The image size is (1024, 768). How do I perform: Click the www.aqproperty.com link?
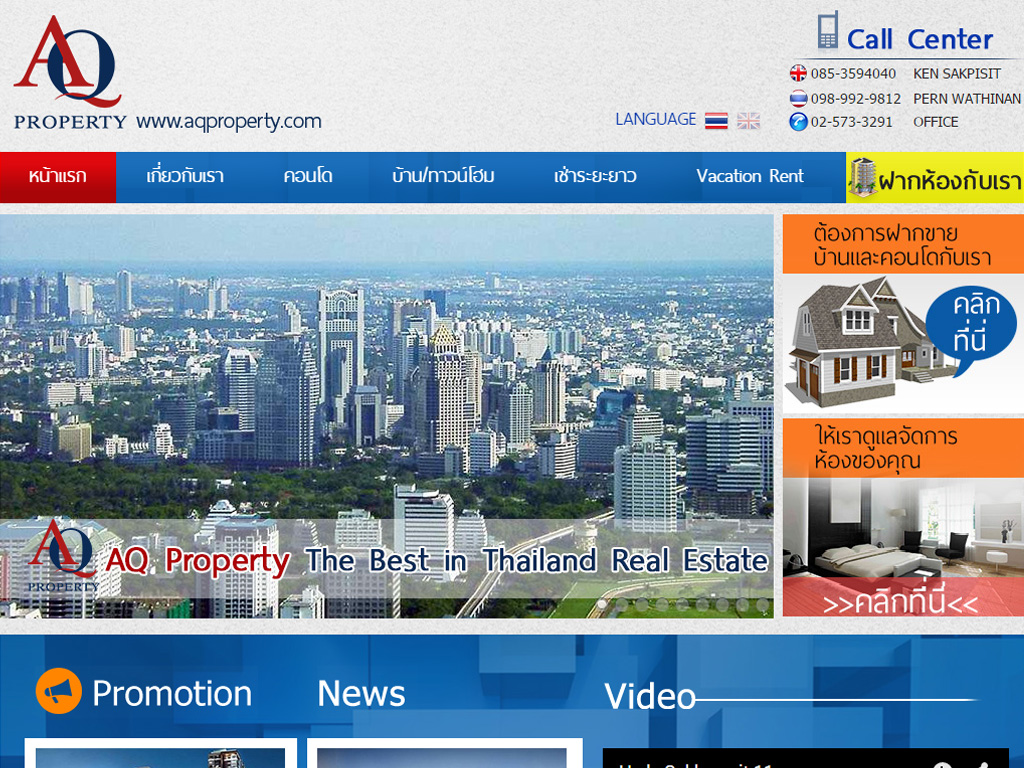[x=229, y=121]
